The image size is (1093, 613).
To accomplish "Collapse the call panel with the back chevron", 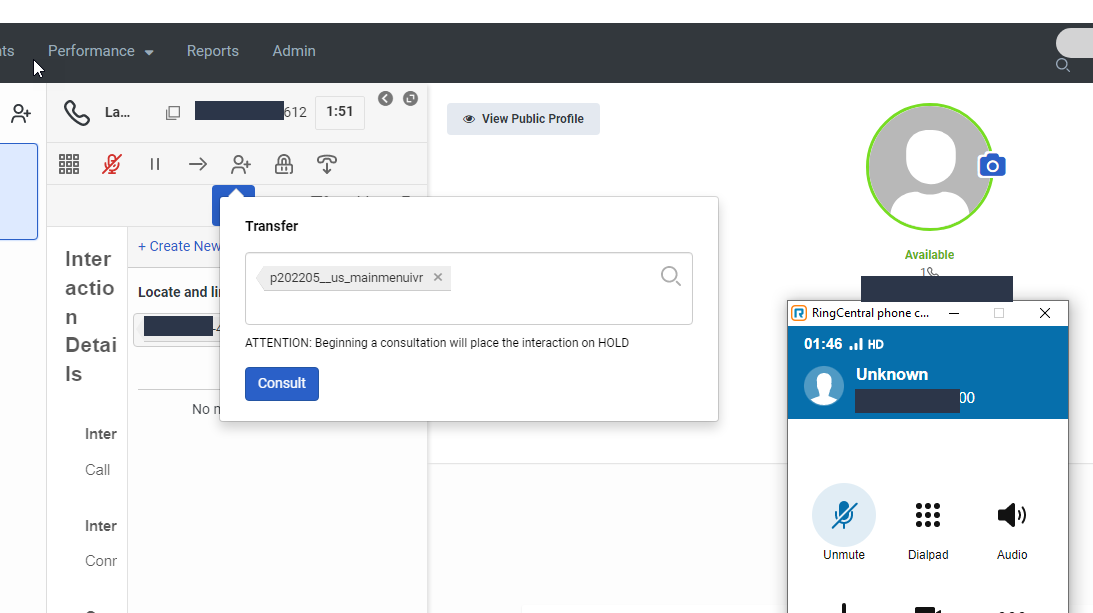I will coord(385,98).
